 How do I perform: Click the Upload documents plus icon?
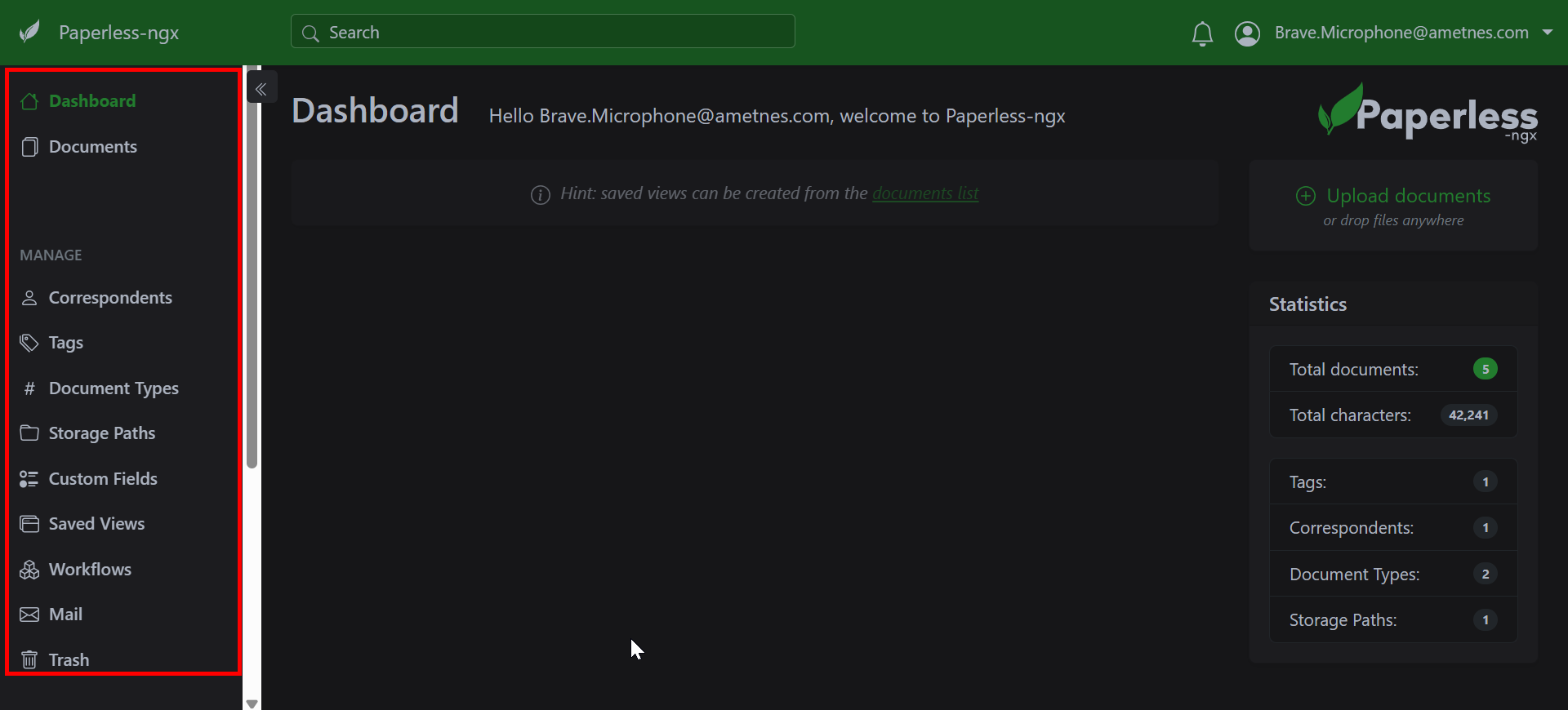tap(1305, 196)
